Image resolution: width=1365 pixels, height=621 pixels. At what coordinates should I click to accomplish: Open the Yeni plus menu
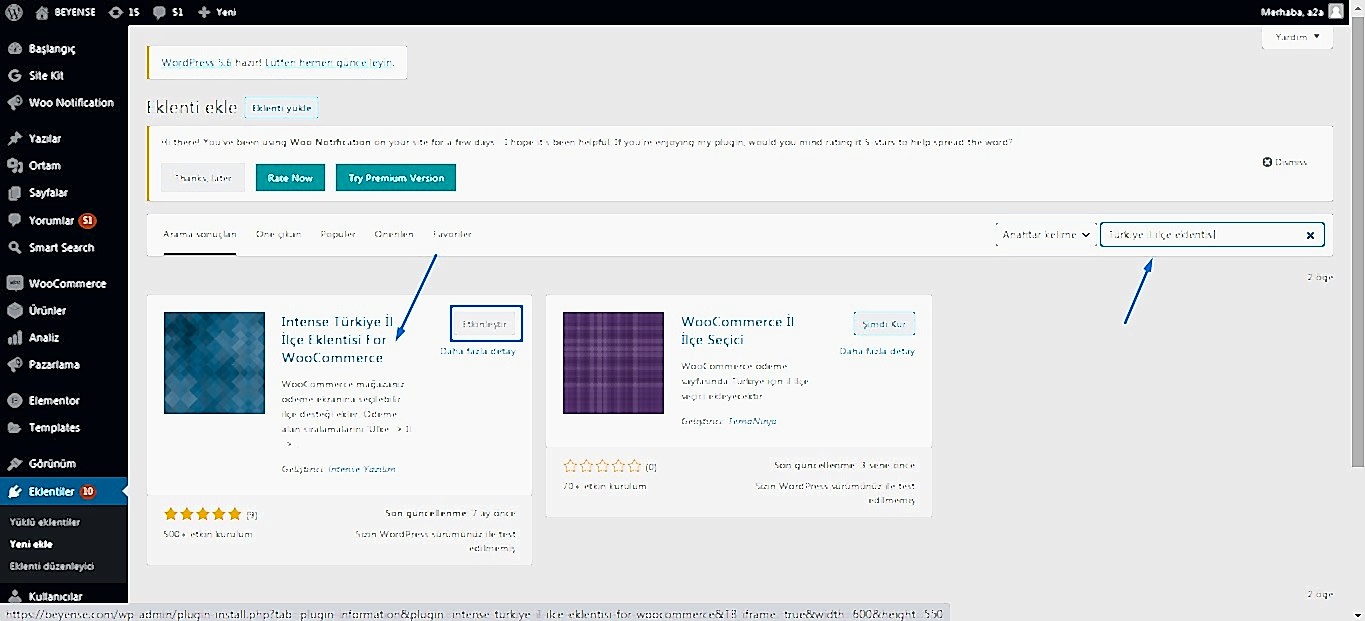click(217, 12)
